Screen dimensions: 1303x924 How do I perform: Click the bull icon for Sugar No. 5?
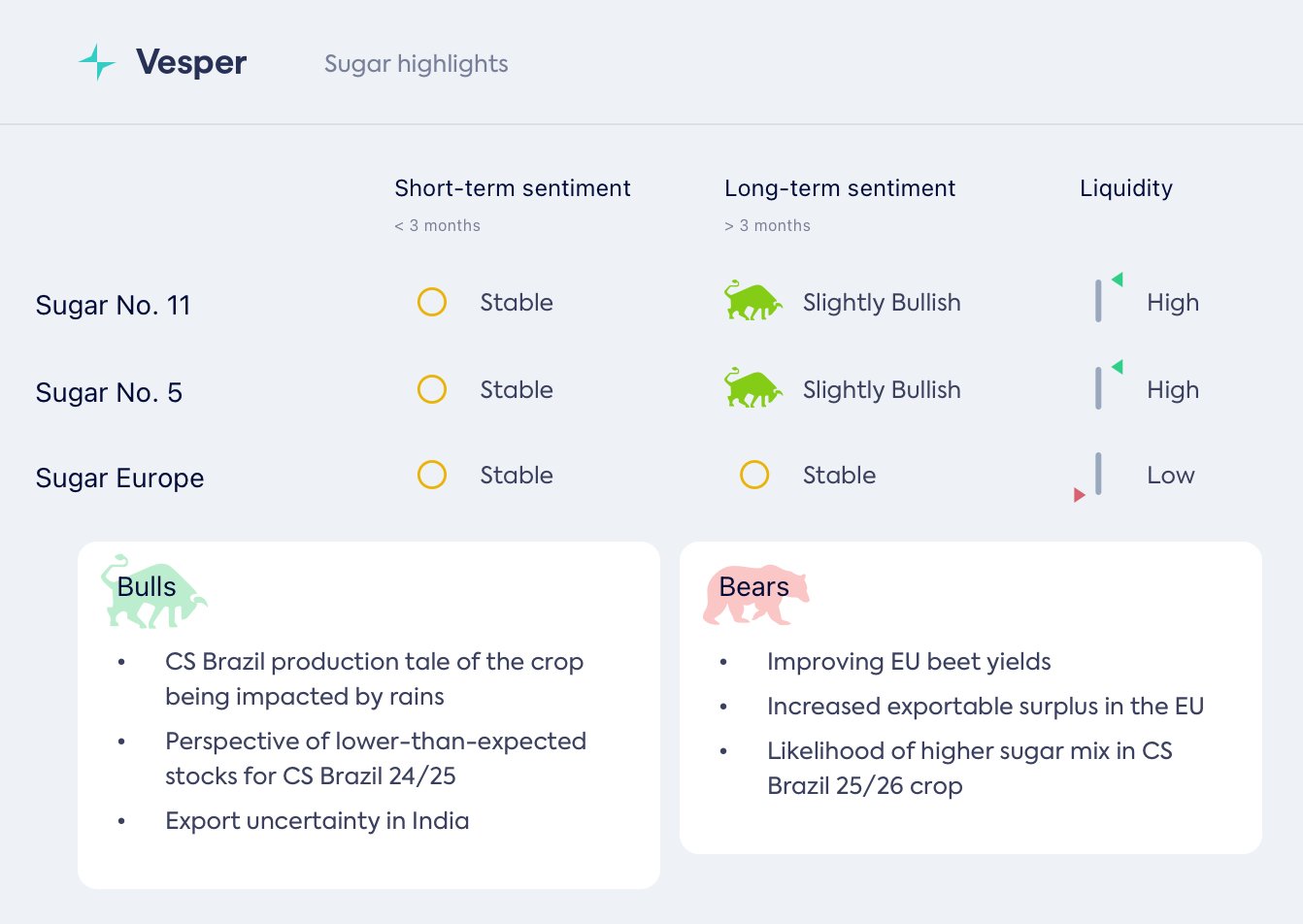point(752,388)
